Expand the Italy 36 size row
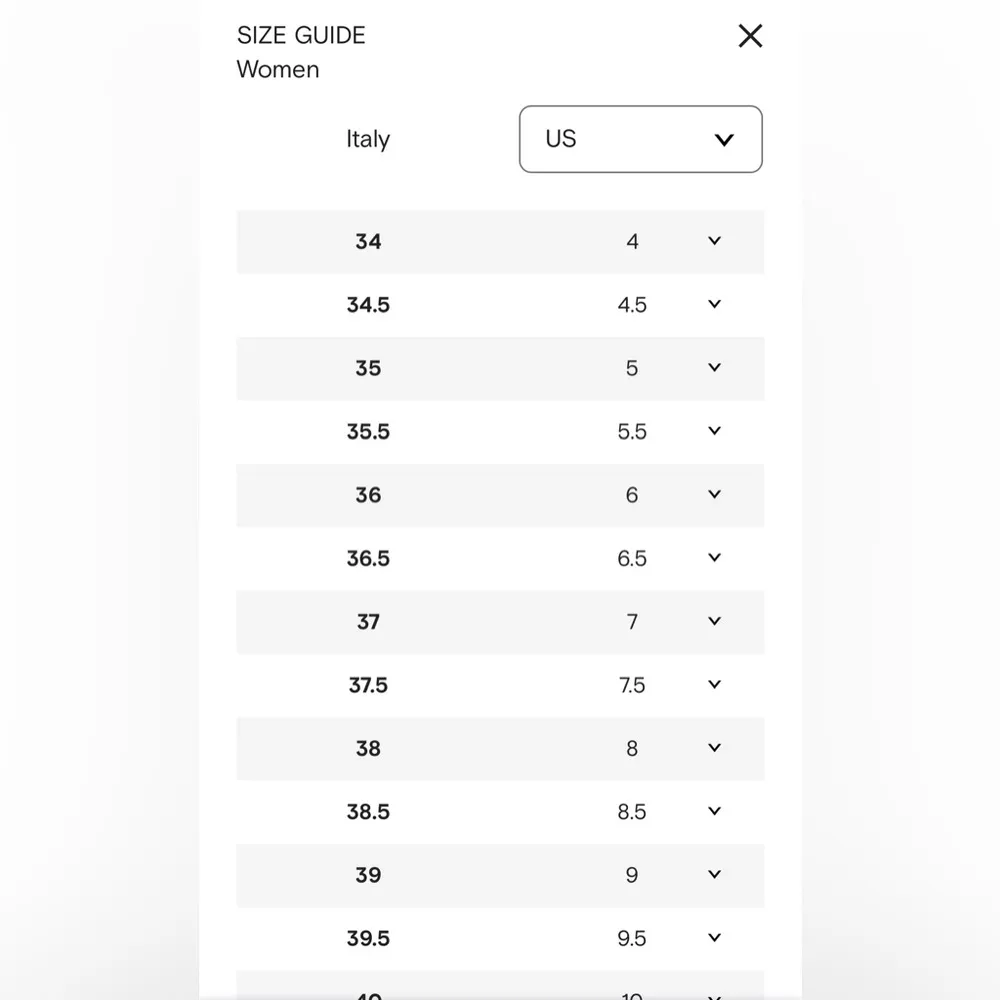Viewport: 1000px width, 1000px height. [x=714, y=494]
